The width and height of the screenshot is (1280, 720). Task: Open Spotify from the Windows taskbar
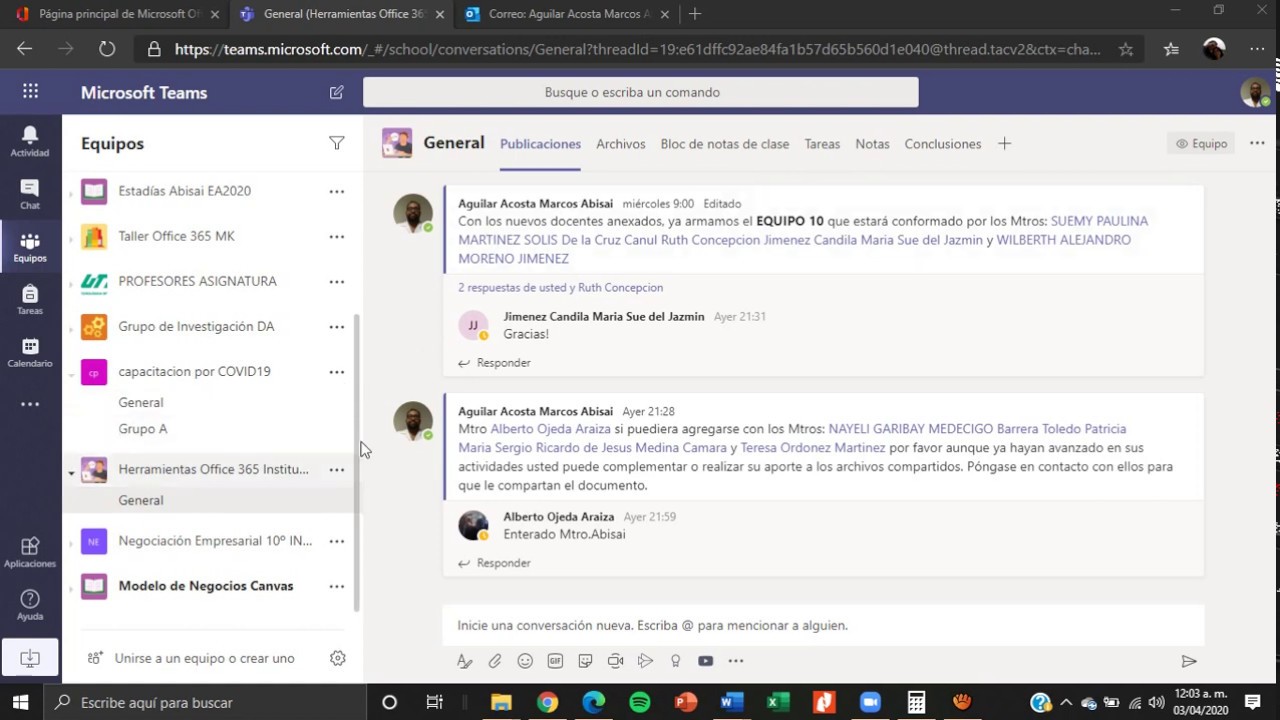click(640, 702)
